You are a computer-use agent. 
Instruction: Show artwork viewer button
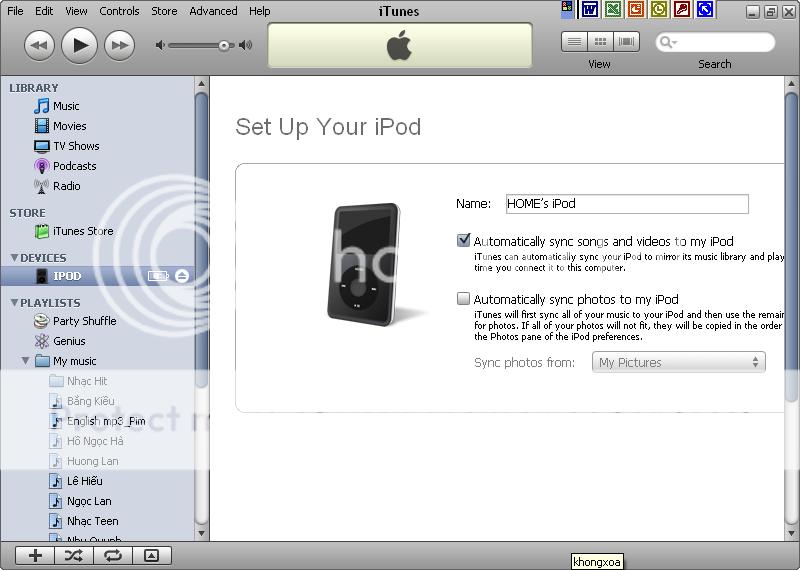[152, 556]
